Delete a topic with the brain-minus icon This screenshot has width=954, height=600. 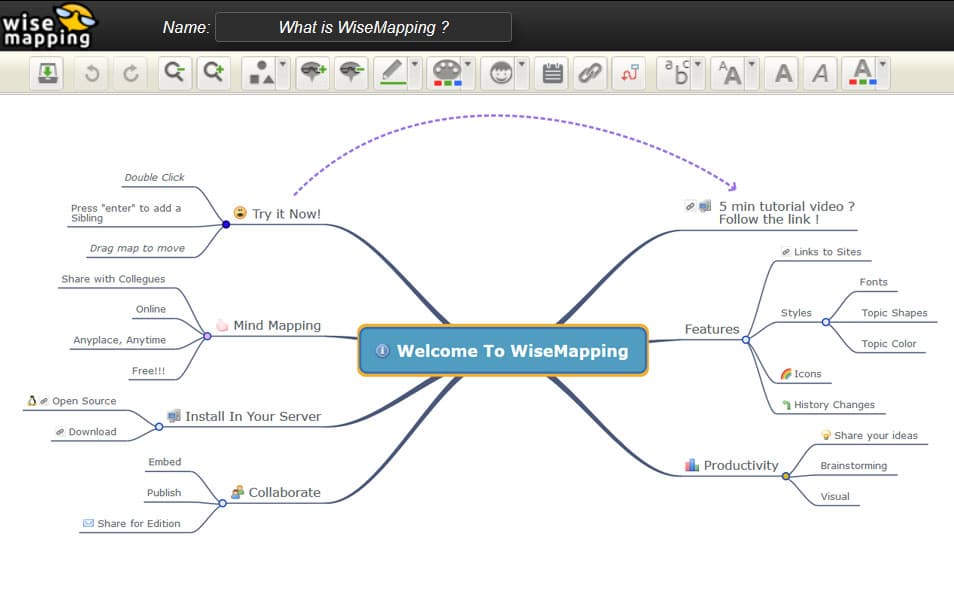coord(351,73)
